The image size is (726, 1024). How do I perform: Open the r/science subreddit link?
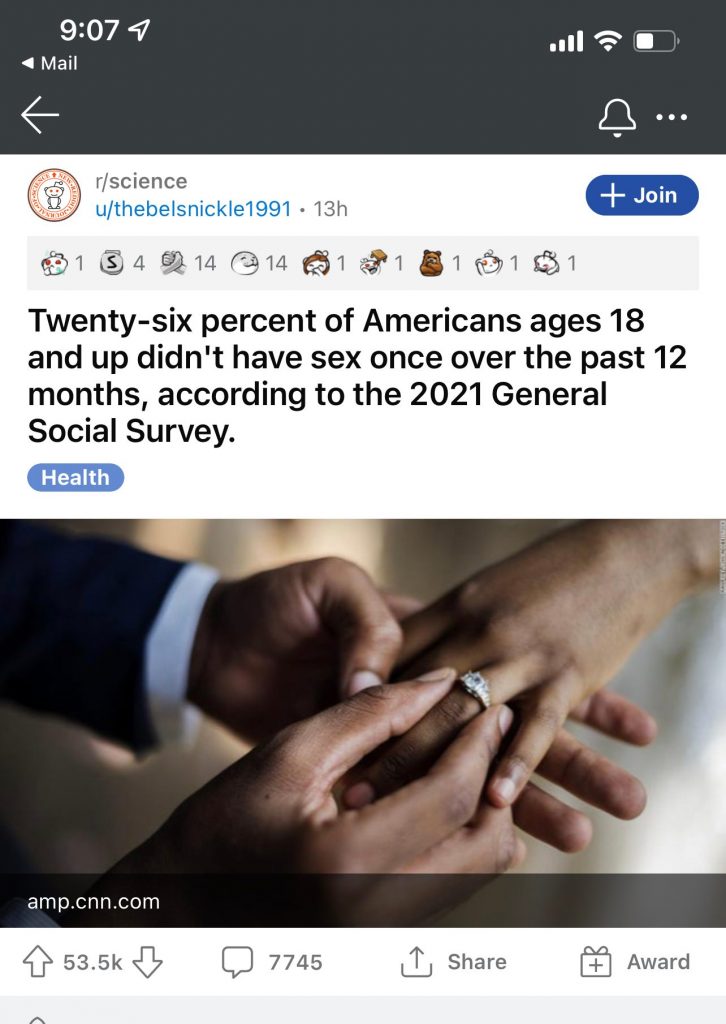pyautogui.click(x=140, y=181)
